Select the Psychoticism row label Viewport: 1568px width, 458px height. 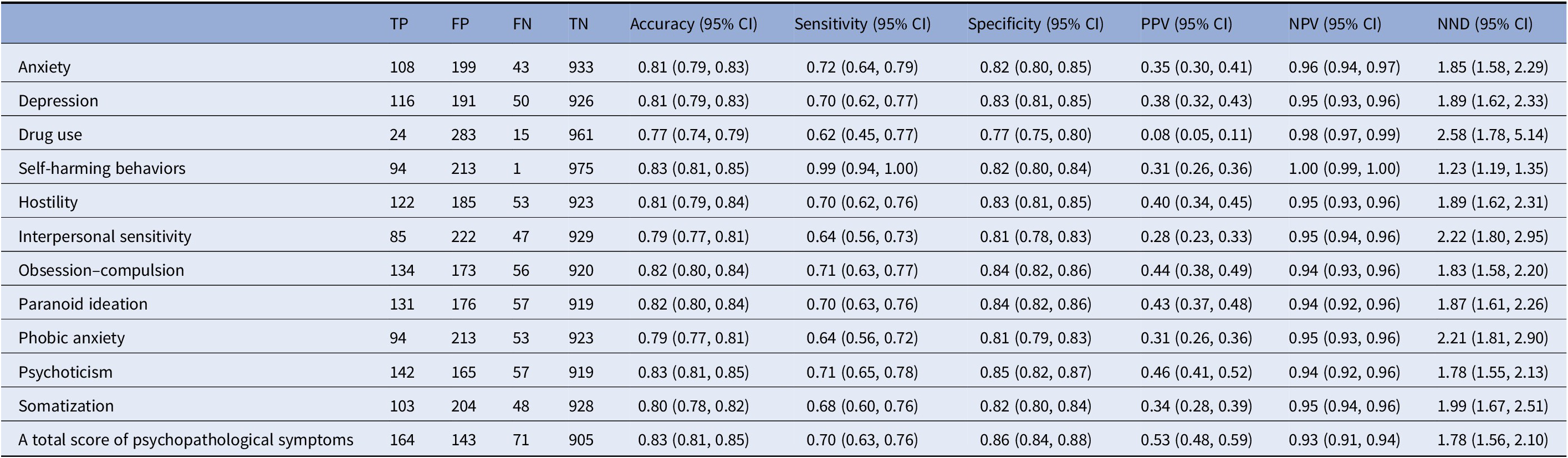point(65,372)
